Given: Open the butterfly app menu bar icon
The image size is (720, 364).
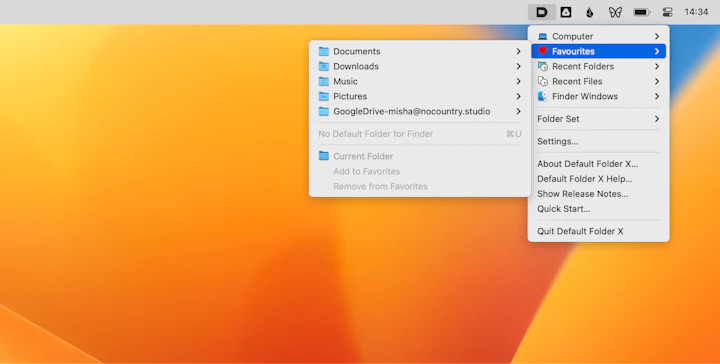Looking at the screenshot, I should click(615, 12).
